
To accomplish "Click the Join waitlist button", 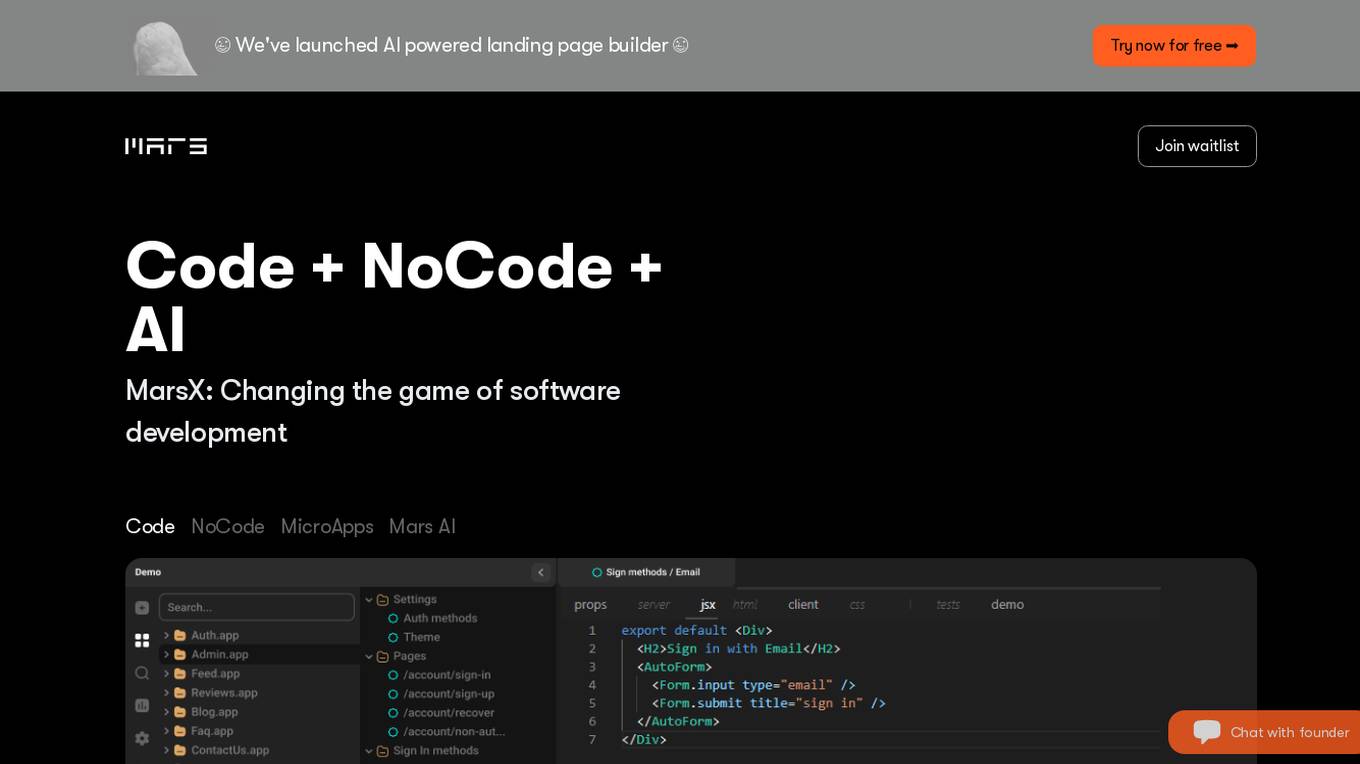I will tap(1197, 146).
